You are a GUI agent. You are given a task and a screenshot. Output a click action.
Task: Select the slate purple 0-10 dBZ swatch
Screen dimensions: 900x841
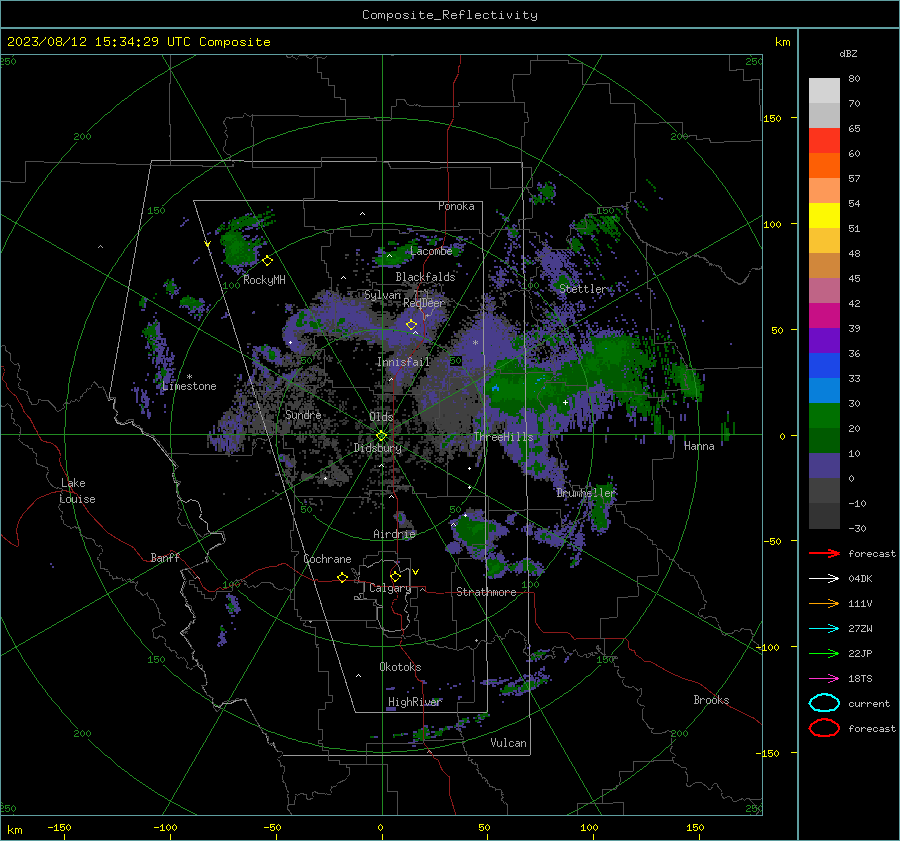tap(824, 466)
